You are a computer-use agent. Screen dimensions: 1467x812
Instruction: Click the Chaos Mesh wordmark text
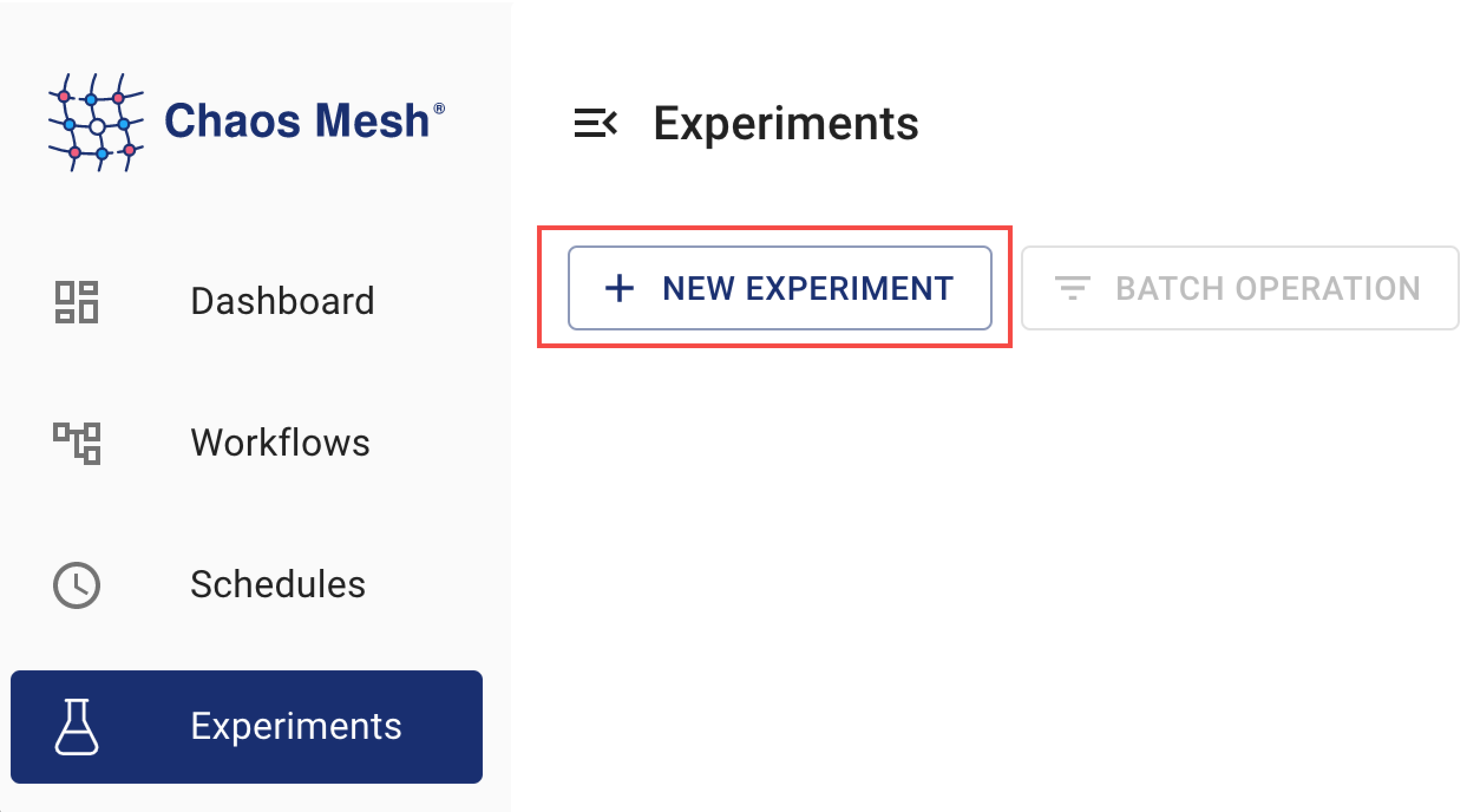[x=297, y=121]
